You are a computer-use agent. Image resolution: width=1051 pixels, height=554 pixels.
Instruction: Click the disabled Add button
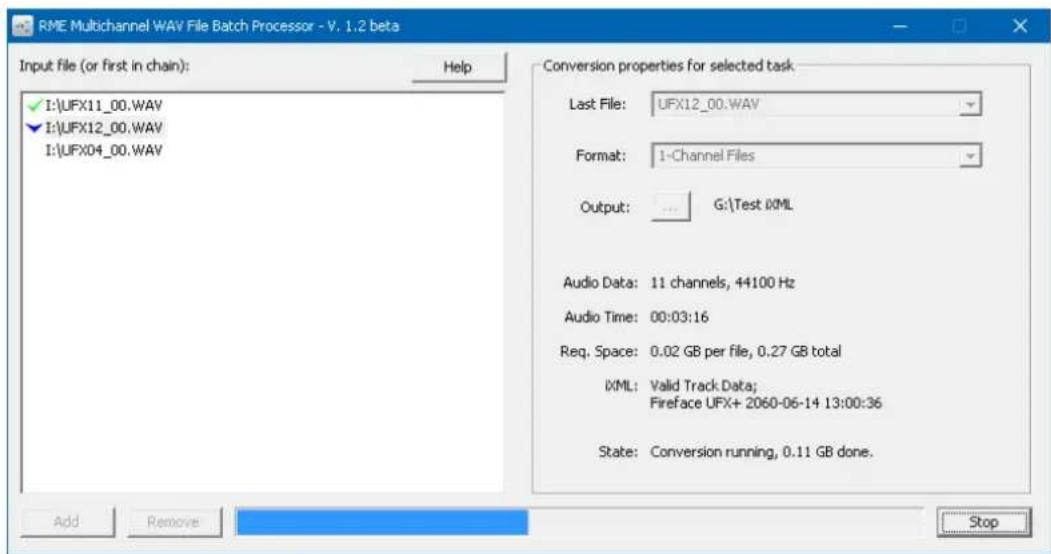67,522
